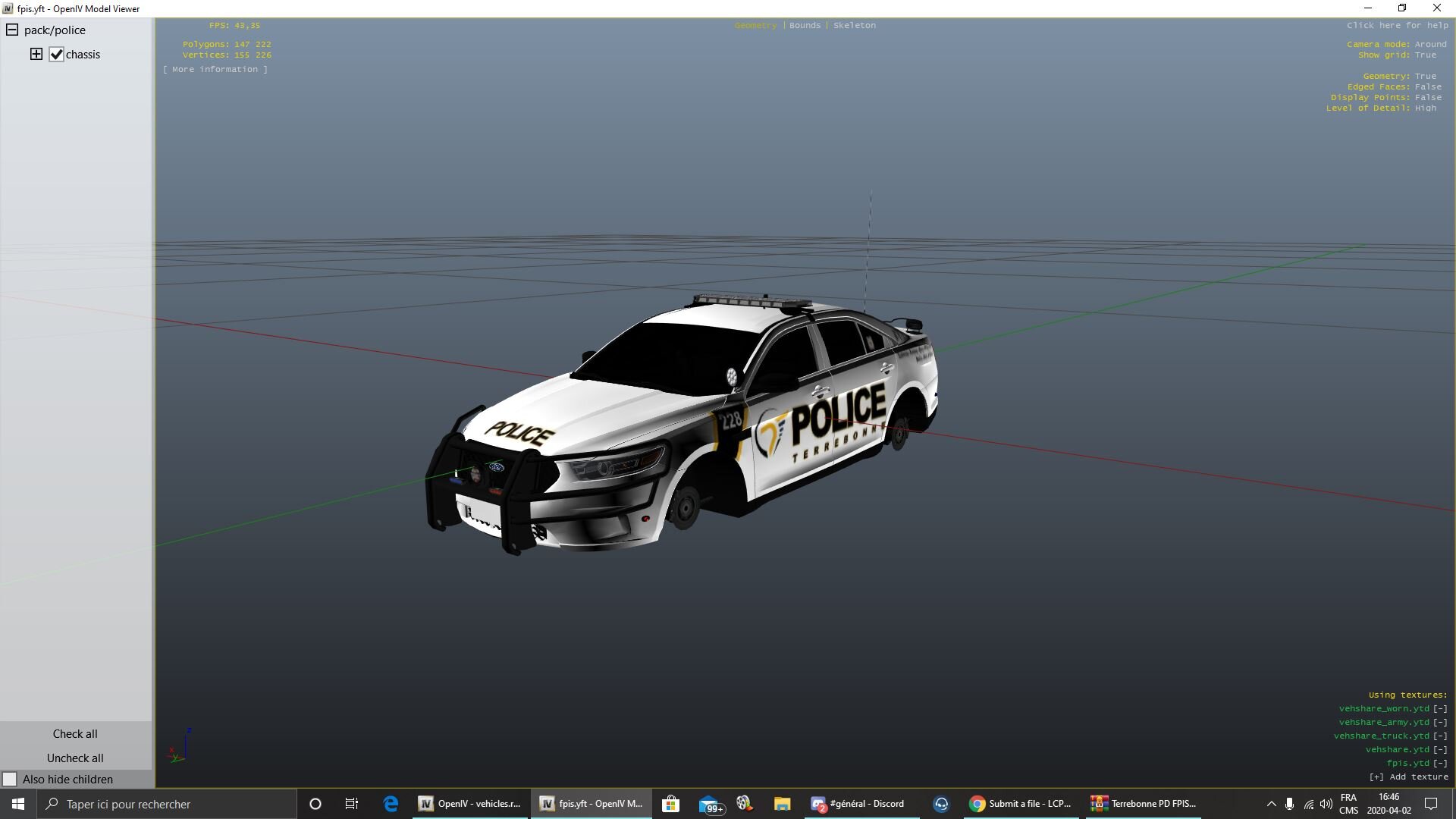Remove the vehshare_worn.ytd texture
1456x819 pixels.
coord(1439,708)
